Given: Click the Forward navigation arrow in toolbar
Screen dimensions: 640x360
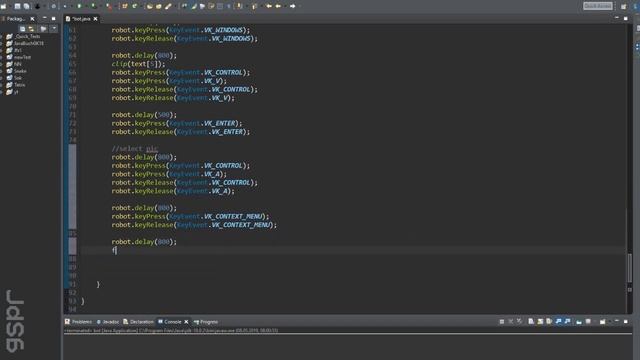Looking at the screenshot, I should 293,6.
